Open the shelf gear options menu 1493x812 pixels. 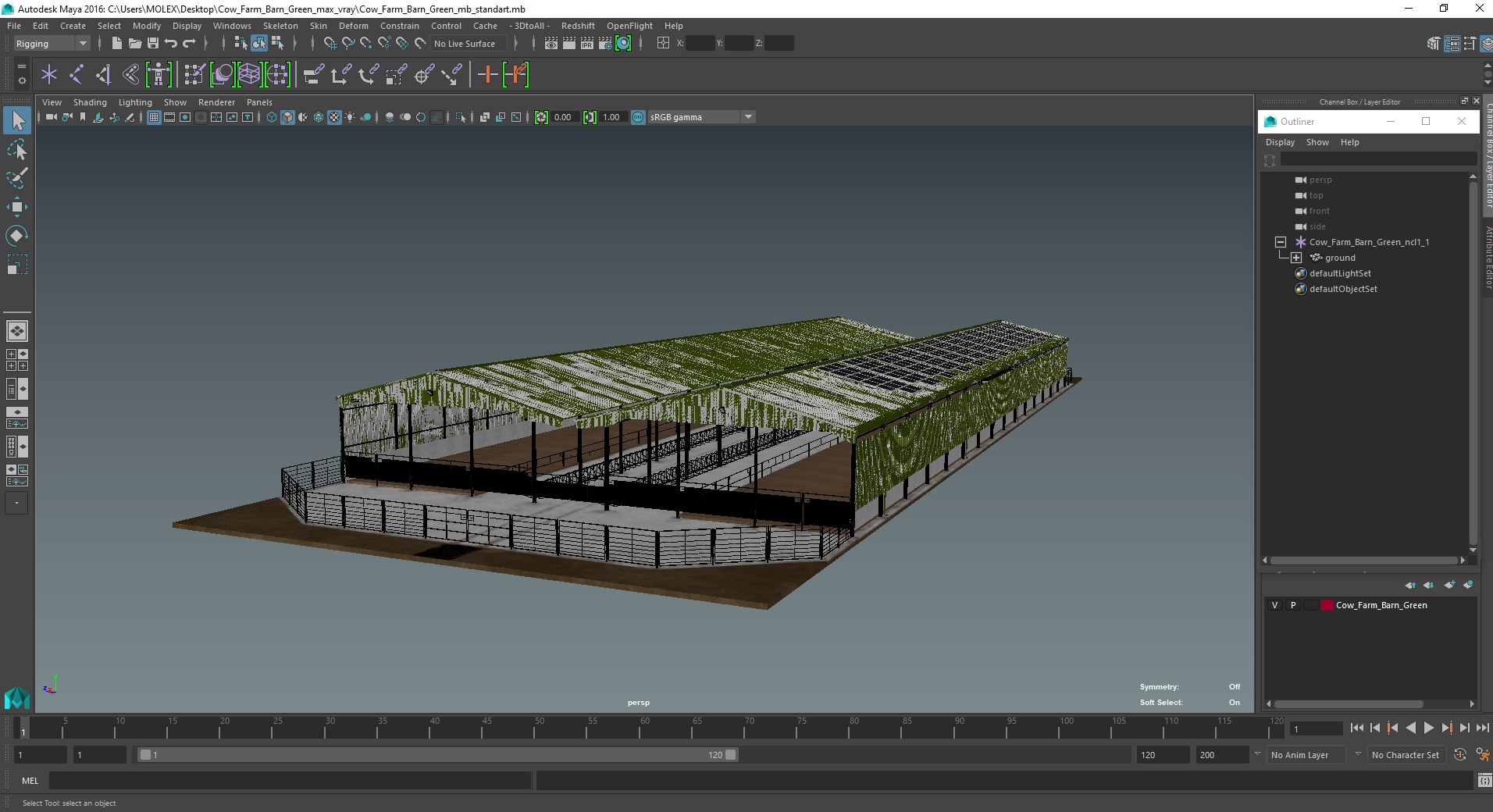[21, 80]
